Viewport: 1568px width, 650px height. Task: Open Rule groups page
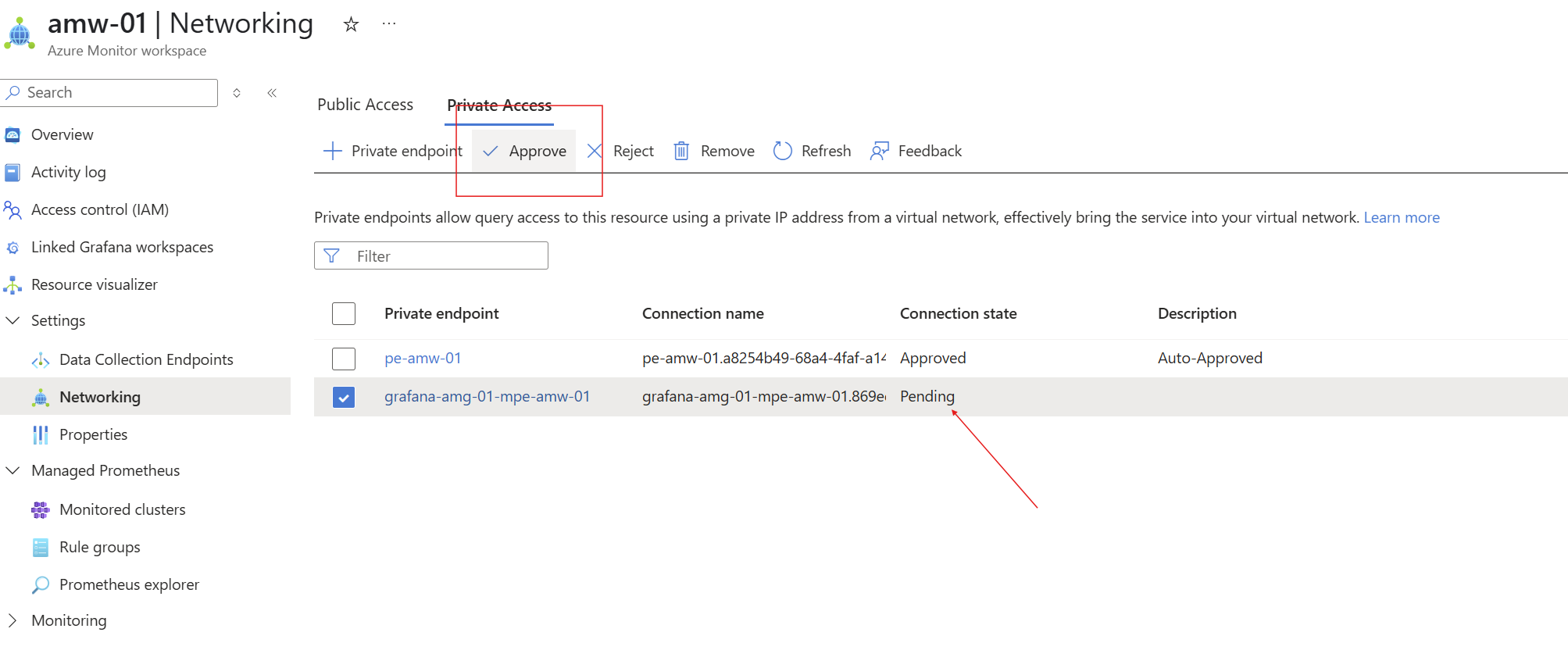(100, 548)
